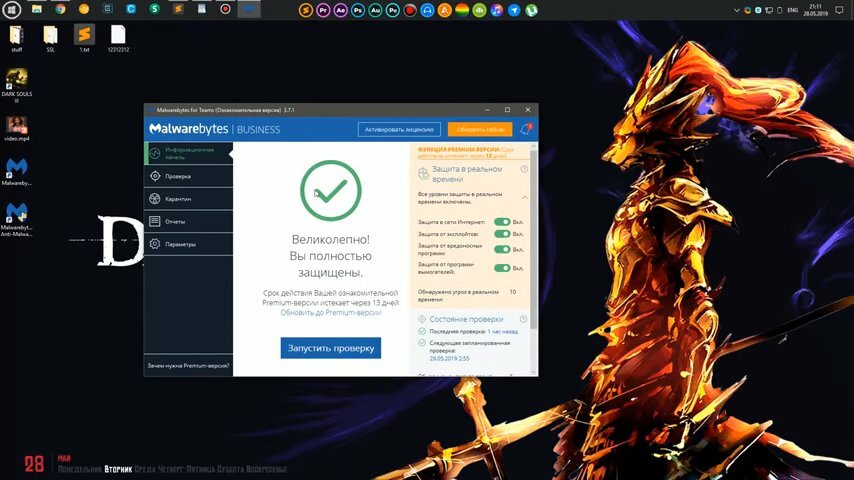Viewport: 854px width, 480px height.
Task: Select the video.mp4 file on desktop
Action: pos(17,129)
